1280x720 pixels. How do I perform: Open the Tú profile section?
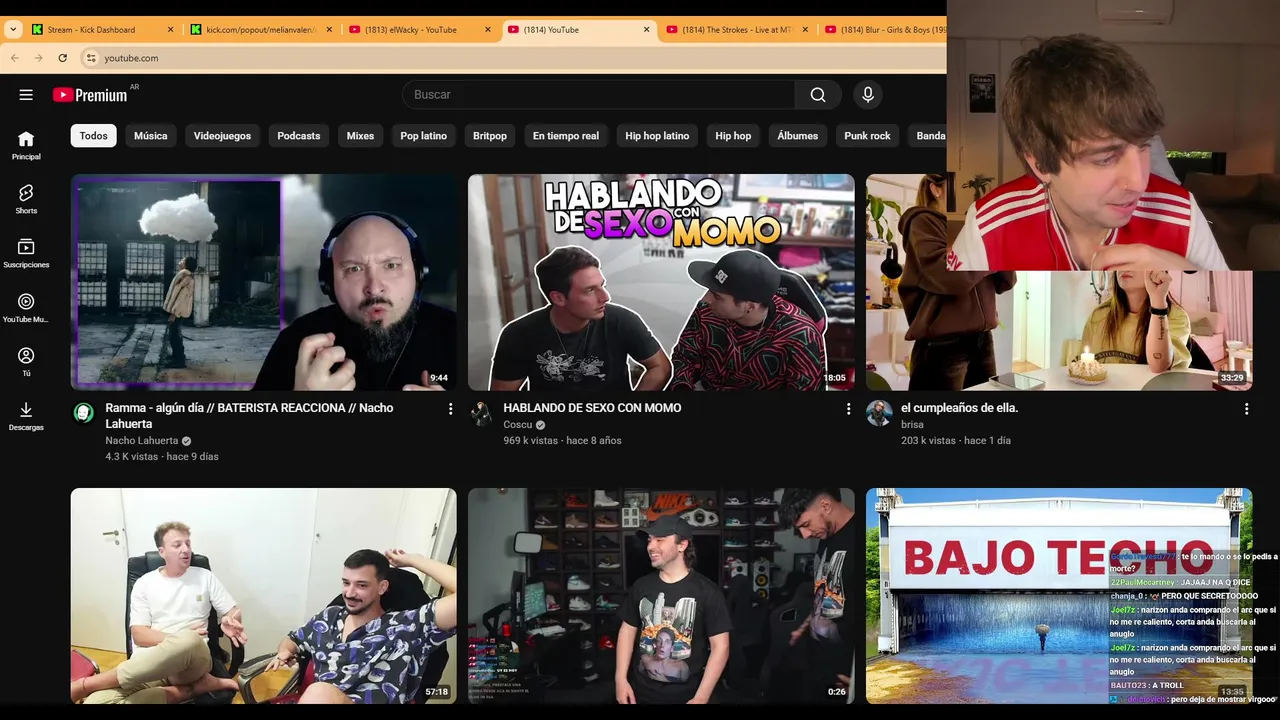pos(26,362)
